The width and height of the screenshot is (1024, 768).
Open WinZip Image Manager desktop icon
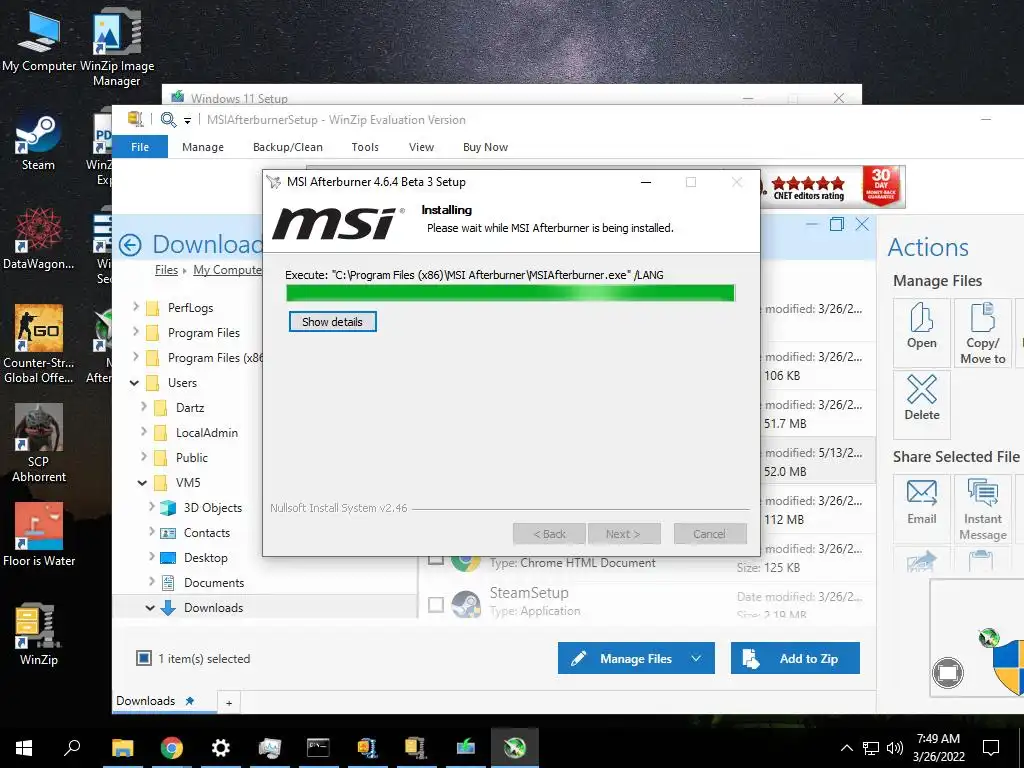click(x=117, y=46)
